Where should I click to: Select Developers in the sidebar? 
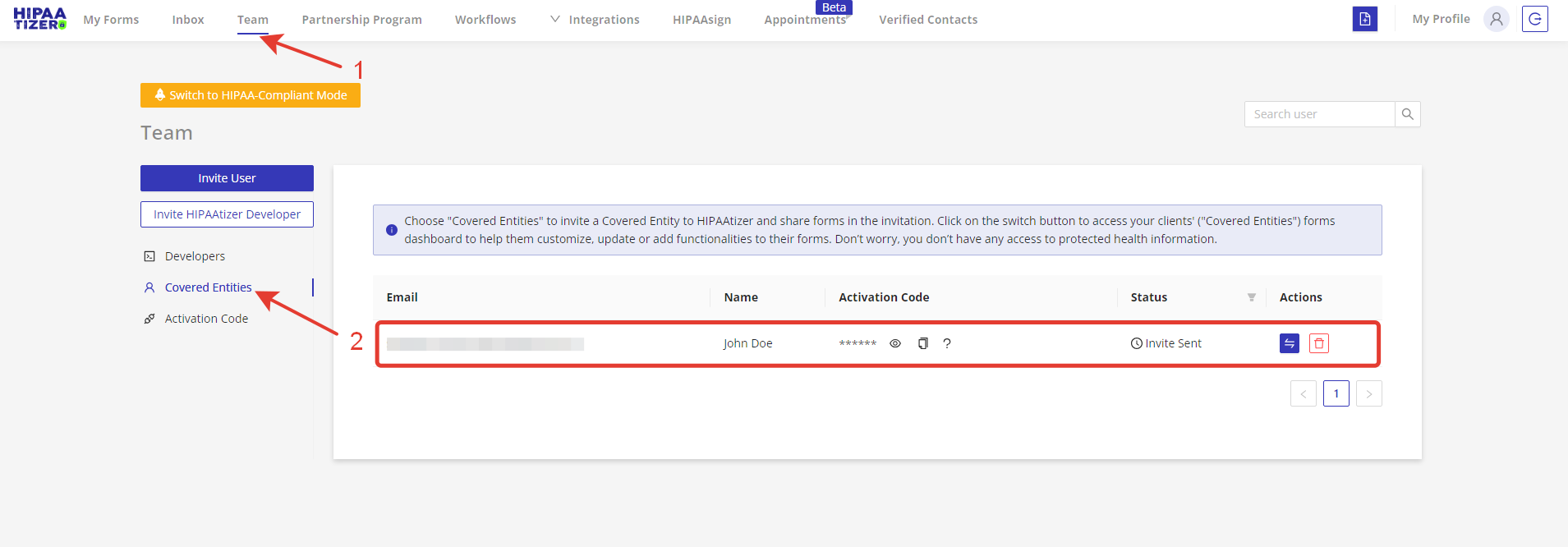pos(195,256)
